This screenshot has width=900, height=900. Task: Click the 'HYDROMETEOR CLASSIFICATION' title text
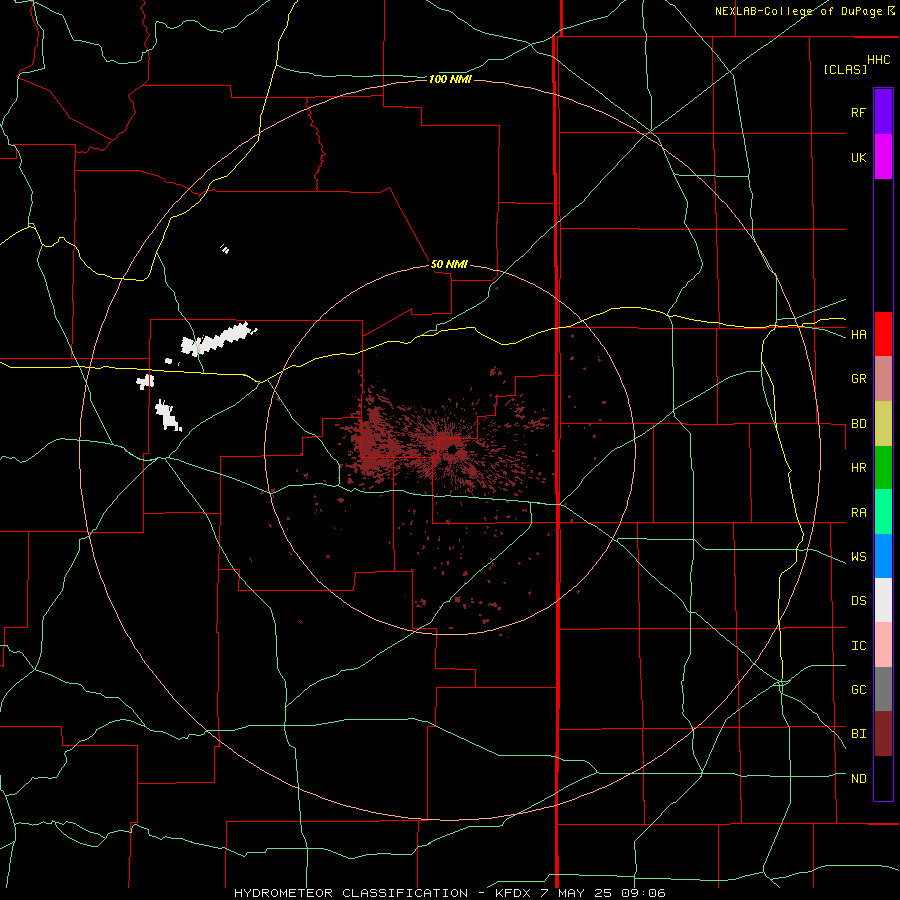(x=351, y=893)
